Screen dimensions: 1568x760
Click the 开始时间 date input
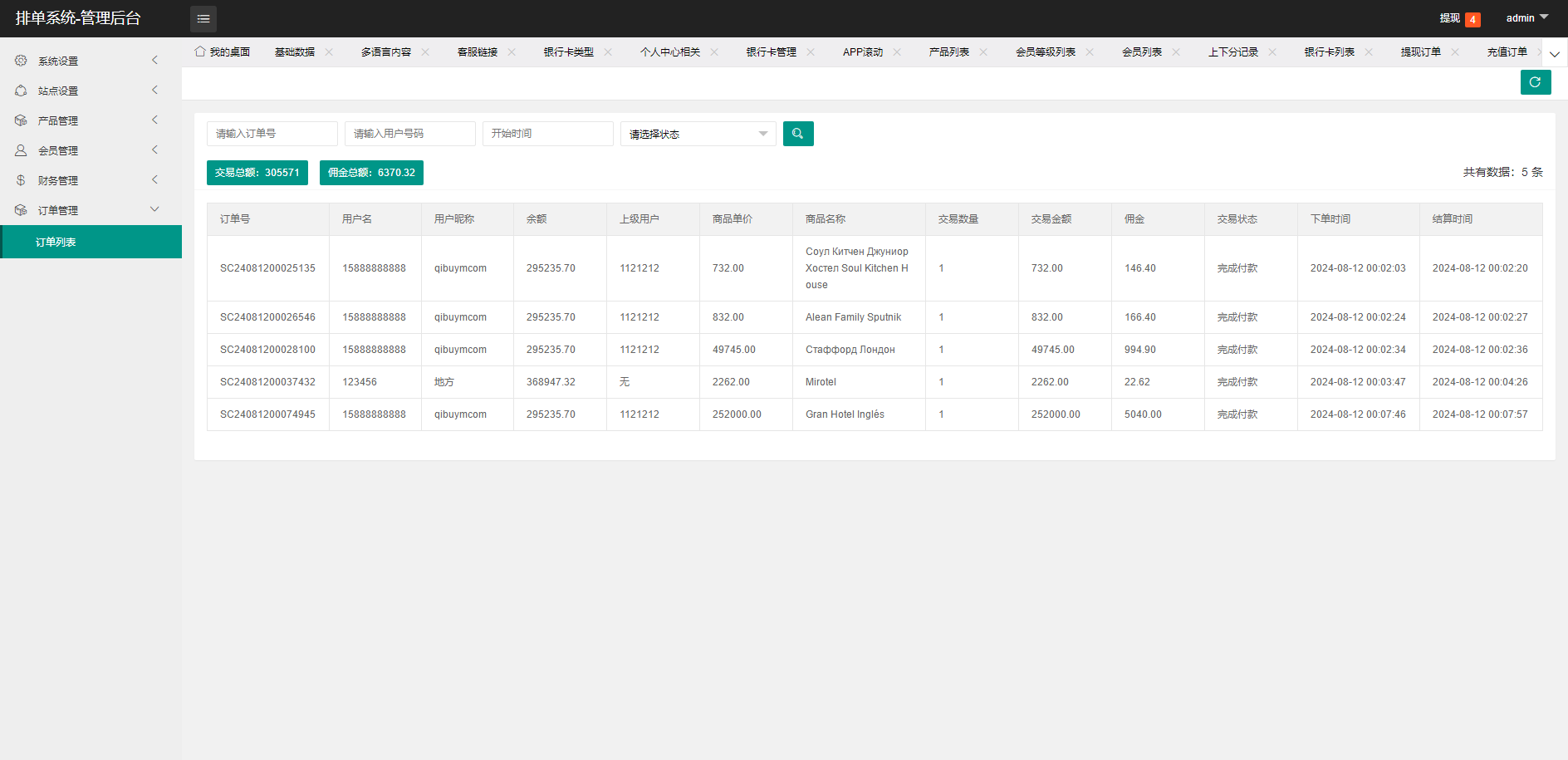point(547,134)
